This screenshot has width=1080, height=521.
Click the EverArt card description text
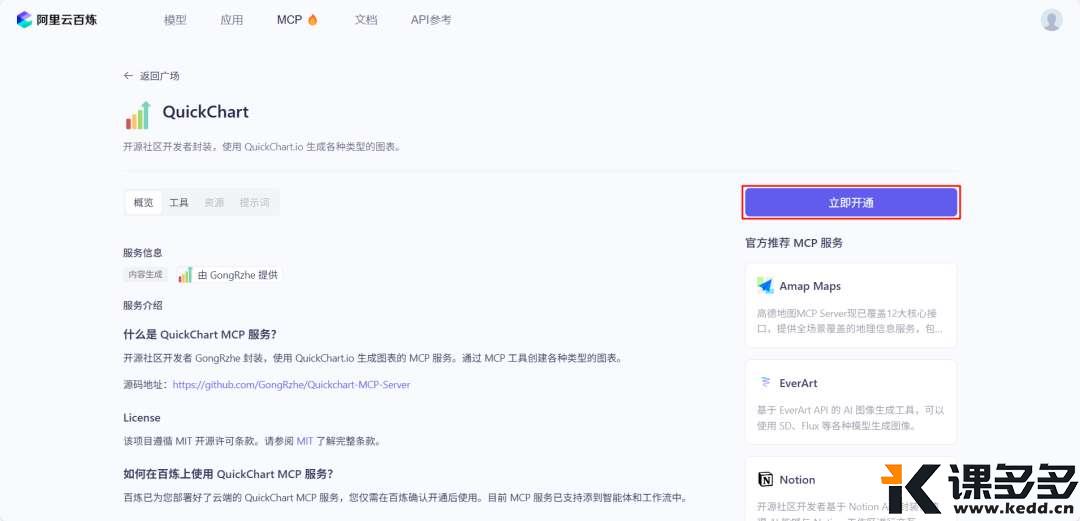(850, 418)
